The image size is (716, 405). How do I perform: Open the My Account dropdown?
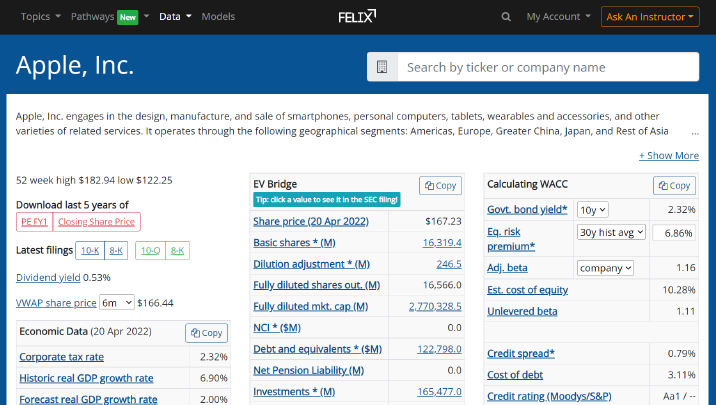558,17
